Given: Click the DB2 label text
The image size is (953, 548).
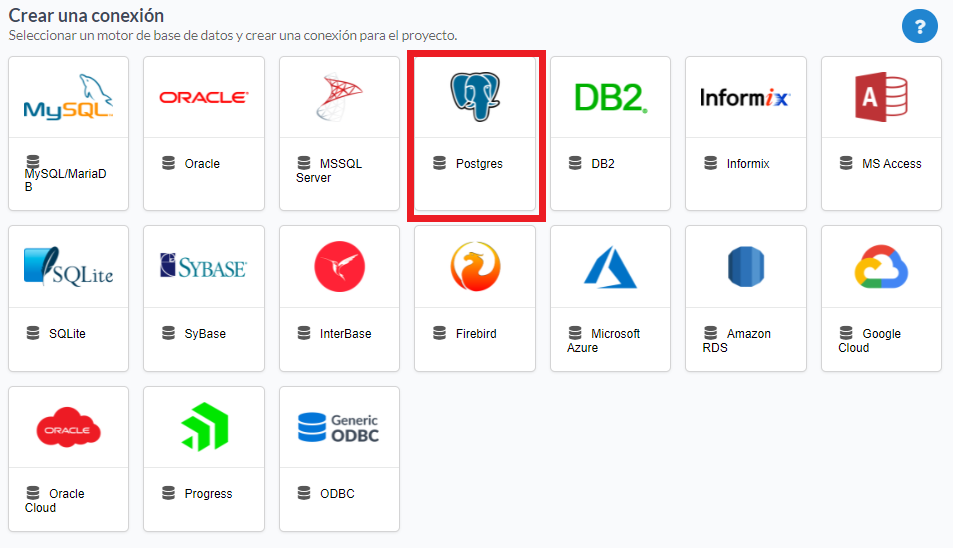Looking at the screenshot, I should tap(603, 164).
